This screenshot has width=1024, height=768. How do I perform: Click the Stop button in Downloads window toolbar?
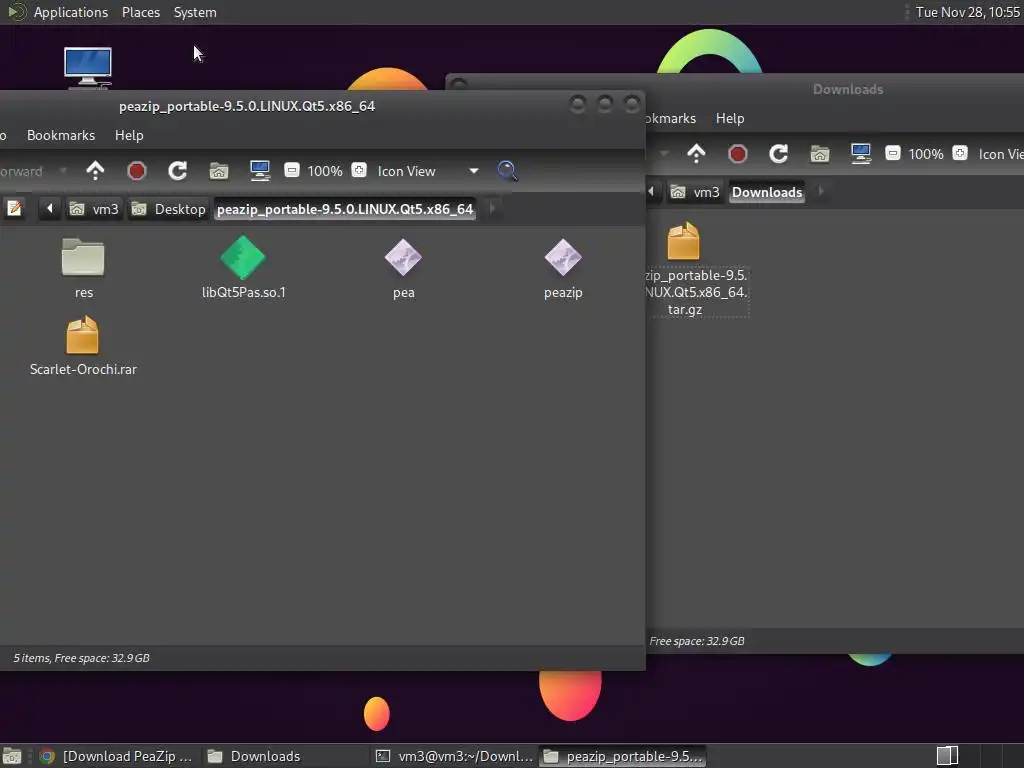738,154
